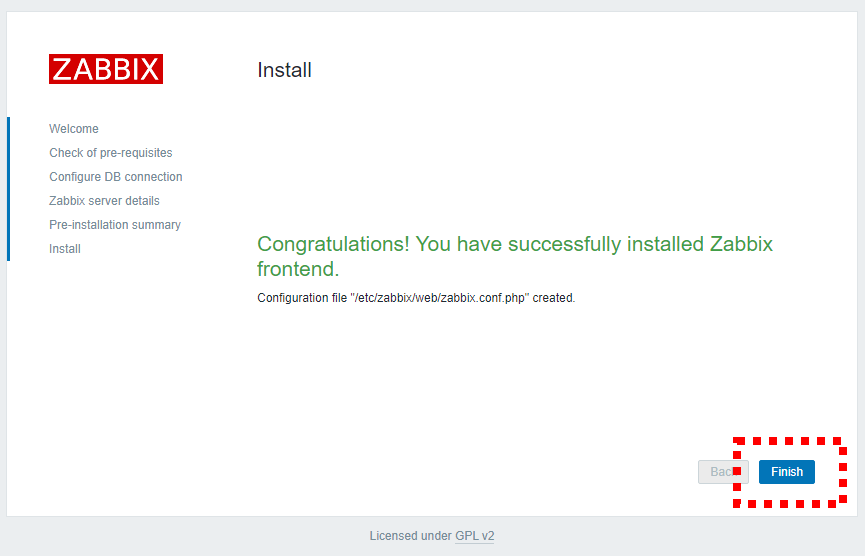
Task: Open the GPL v2 license link
Action: pos(474,536)
